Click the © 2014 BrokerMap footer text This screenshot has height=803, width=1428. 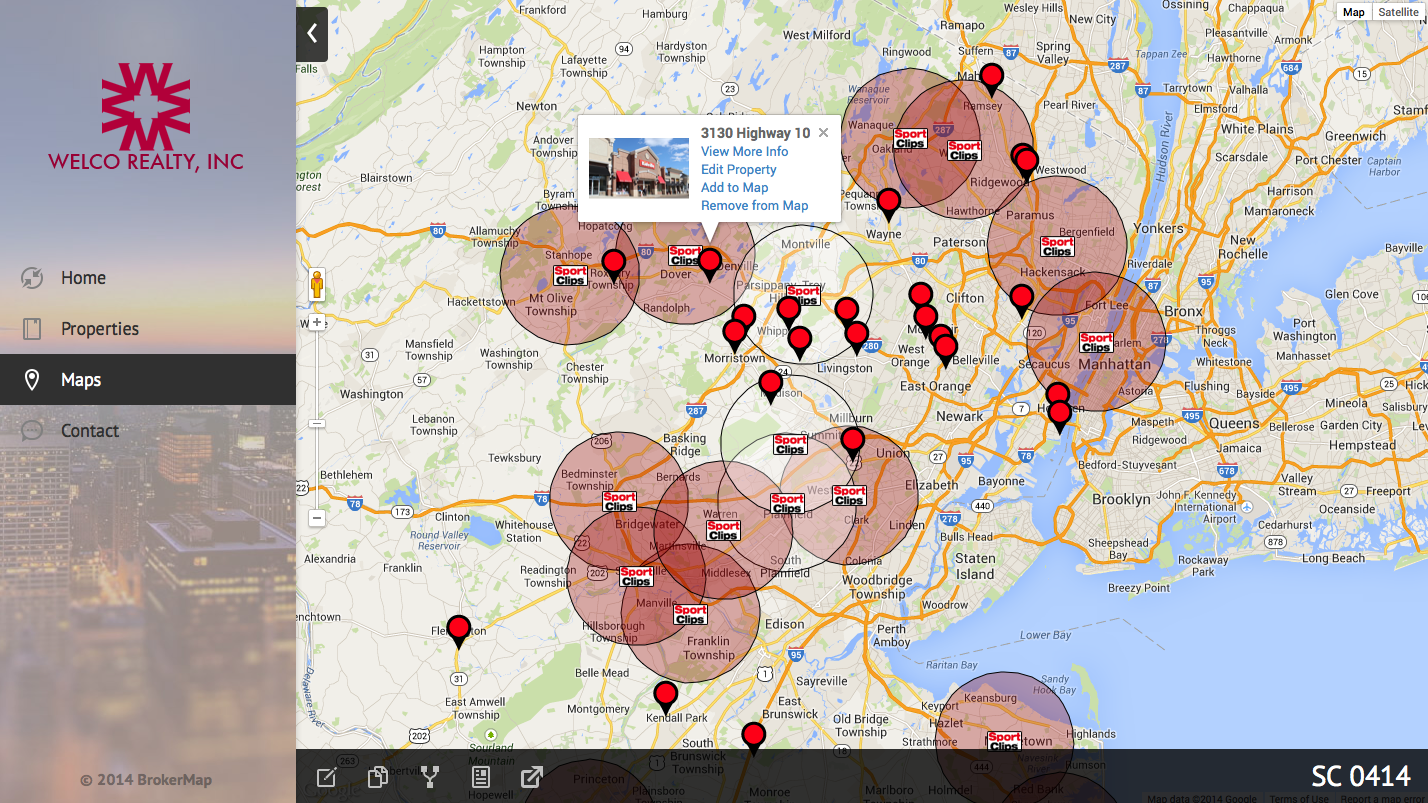point(146,780)
